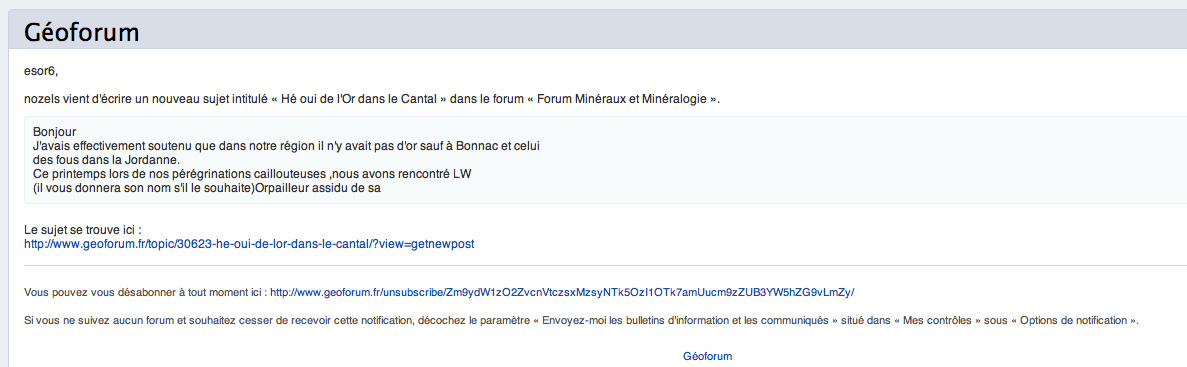Open the Géoforum footer link
This screenshot has height=367, width=1187.
pos(707,356)
